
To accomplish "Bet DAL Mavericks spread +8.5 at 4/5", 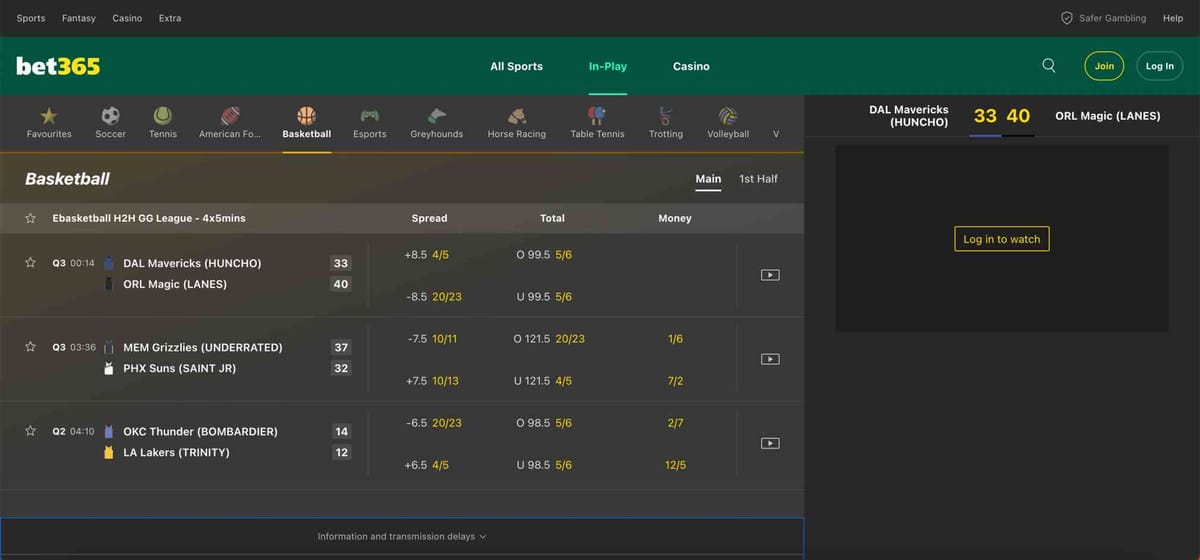I will click(429, 255).
